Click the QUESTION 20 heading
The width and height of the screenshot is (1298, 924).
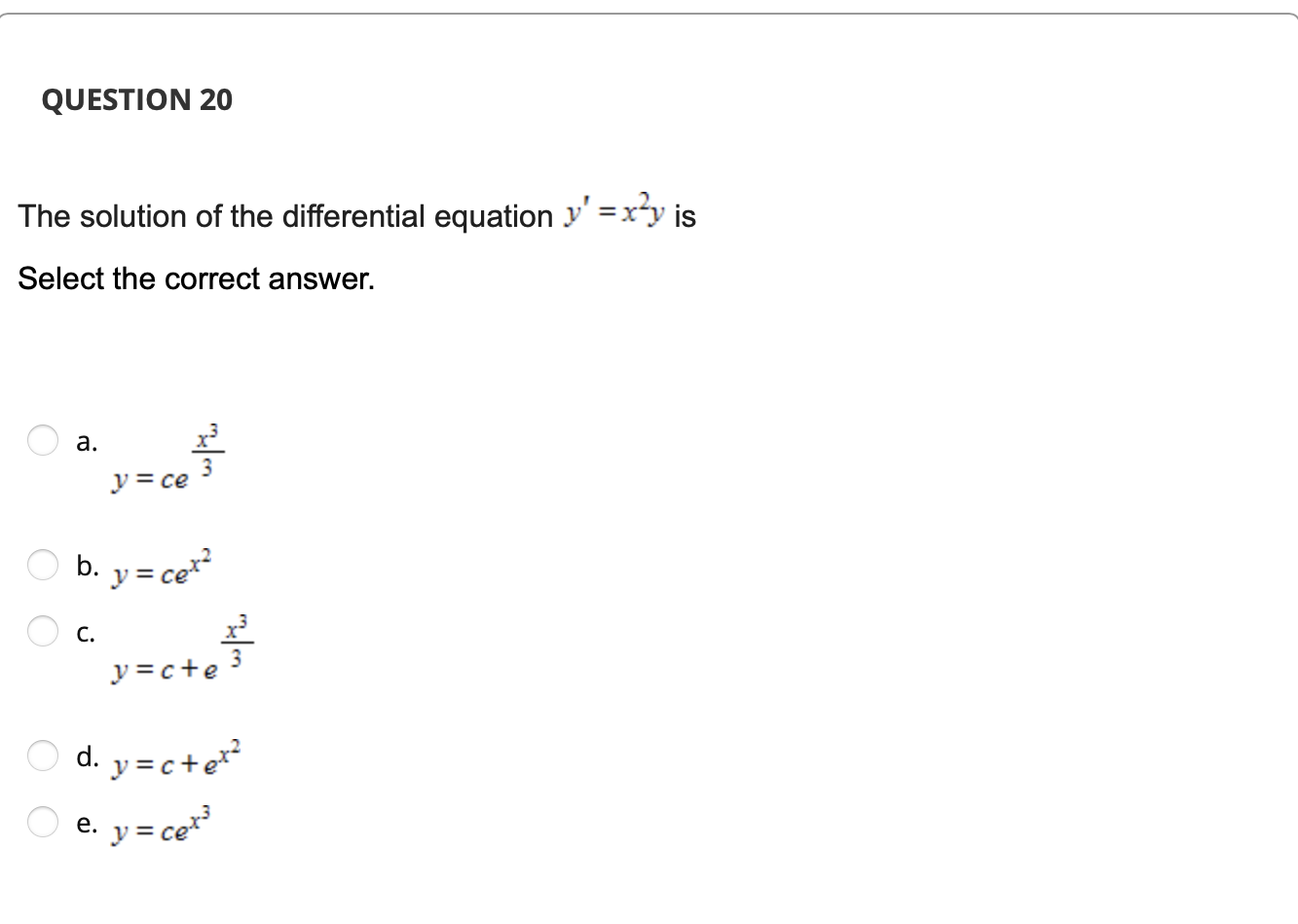coord(137,99)
